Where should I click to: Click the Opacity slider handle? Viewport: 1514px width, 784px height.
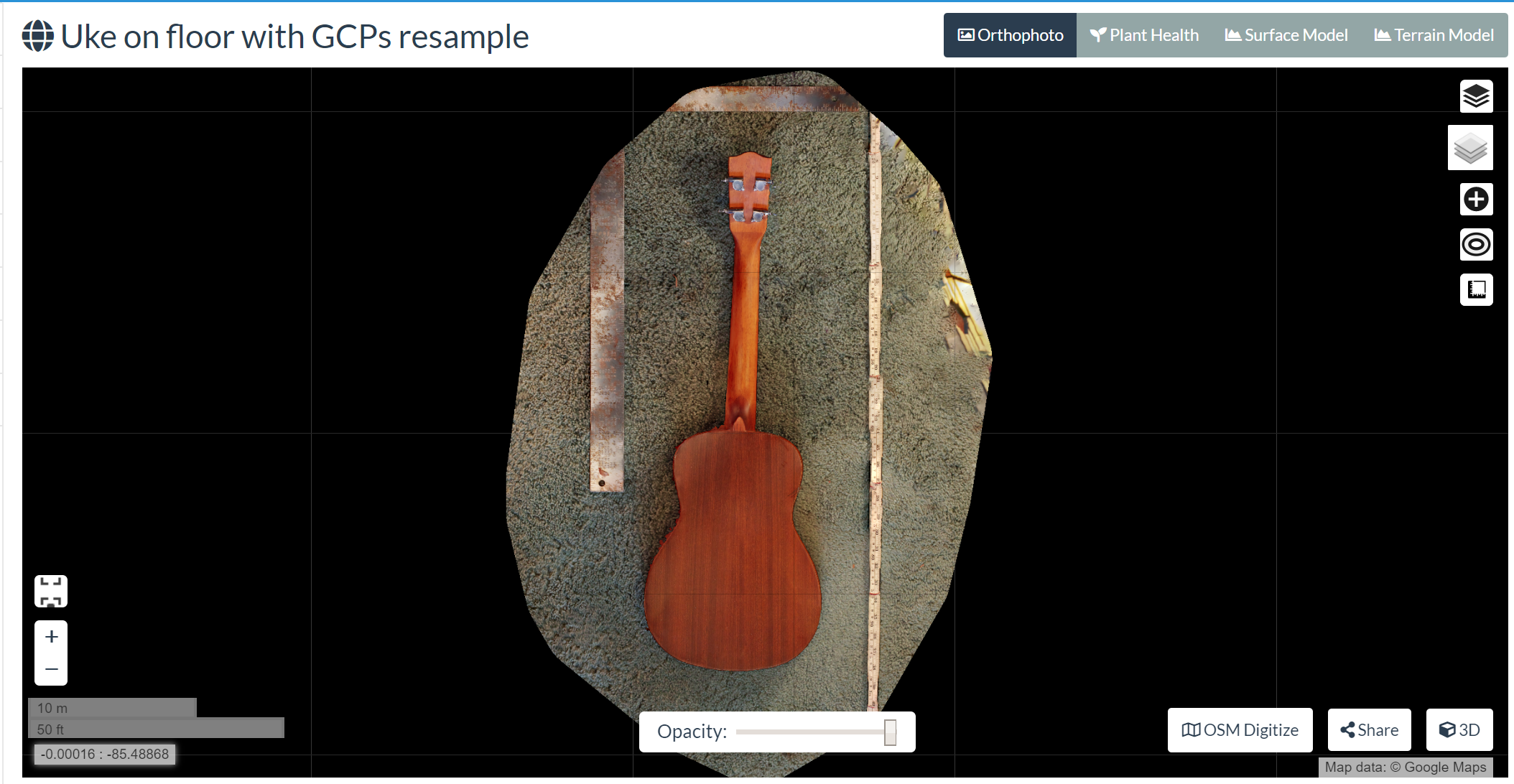click(891, 732)
